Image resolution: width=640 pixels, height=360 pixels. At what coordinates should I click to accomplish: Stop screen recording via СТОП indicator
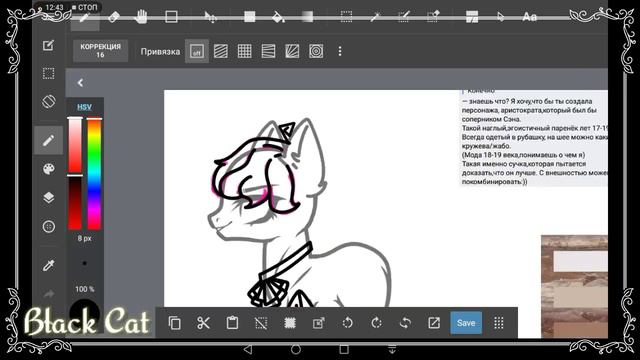tap(84, 7)
